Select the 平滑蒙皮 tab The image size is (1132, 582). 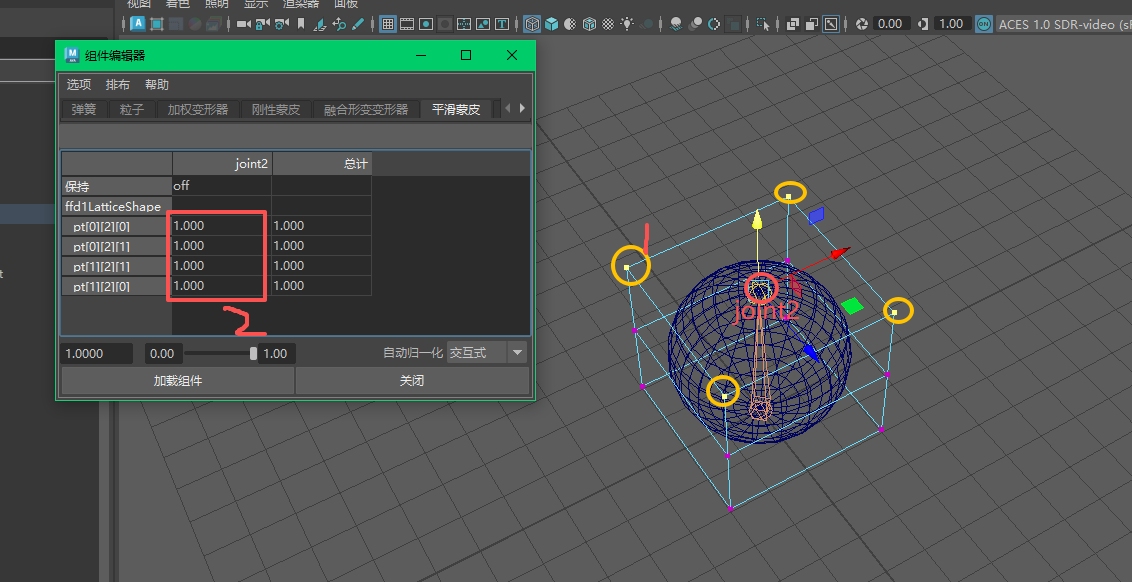pos(456,110)
